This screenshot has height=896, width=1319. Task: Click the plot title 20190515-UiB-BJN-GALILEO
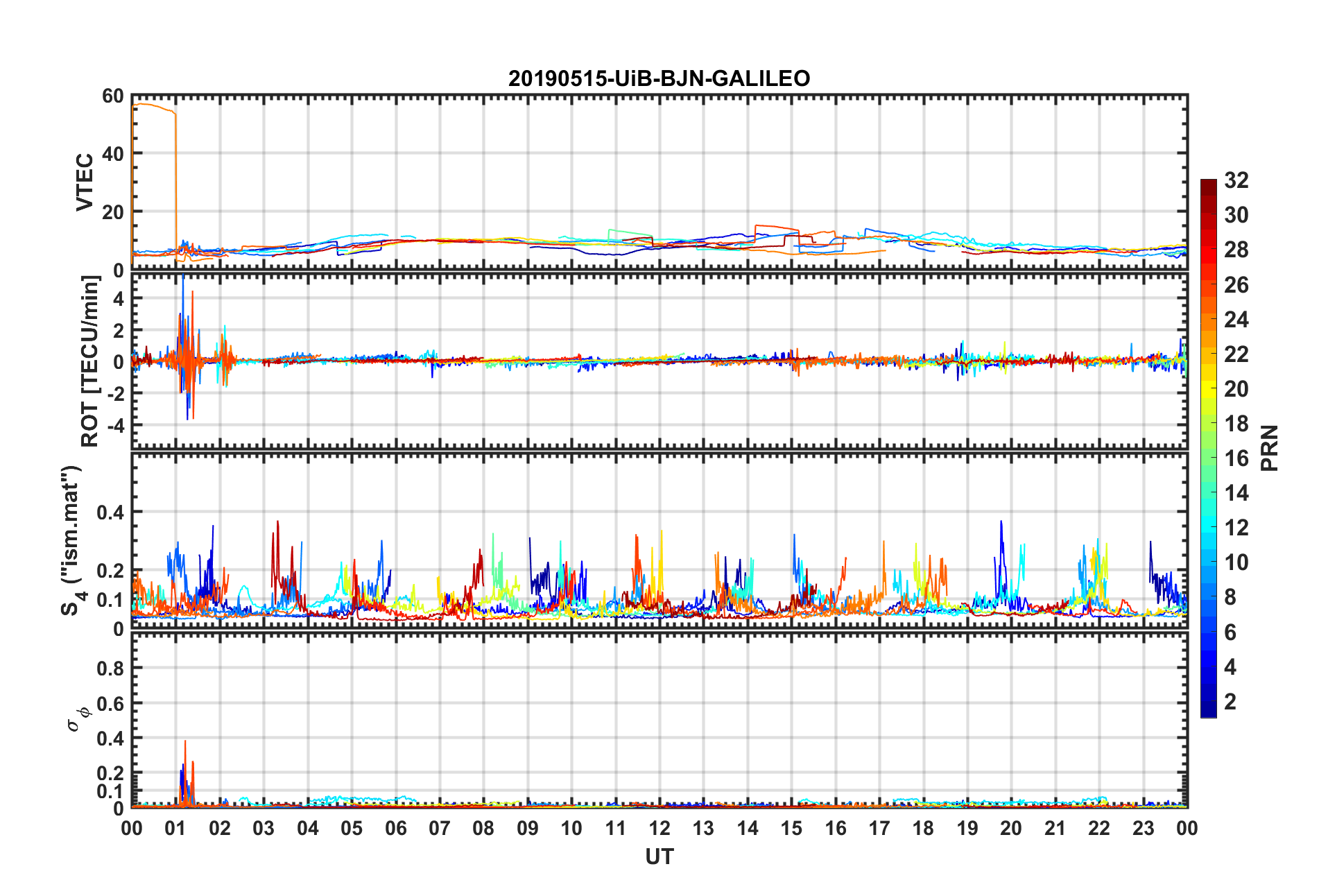(659, 78)
